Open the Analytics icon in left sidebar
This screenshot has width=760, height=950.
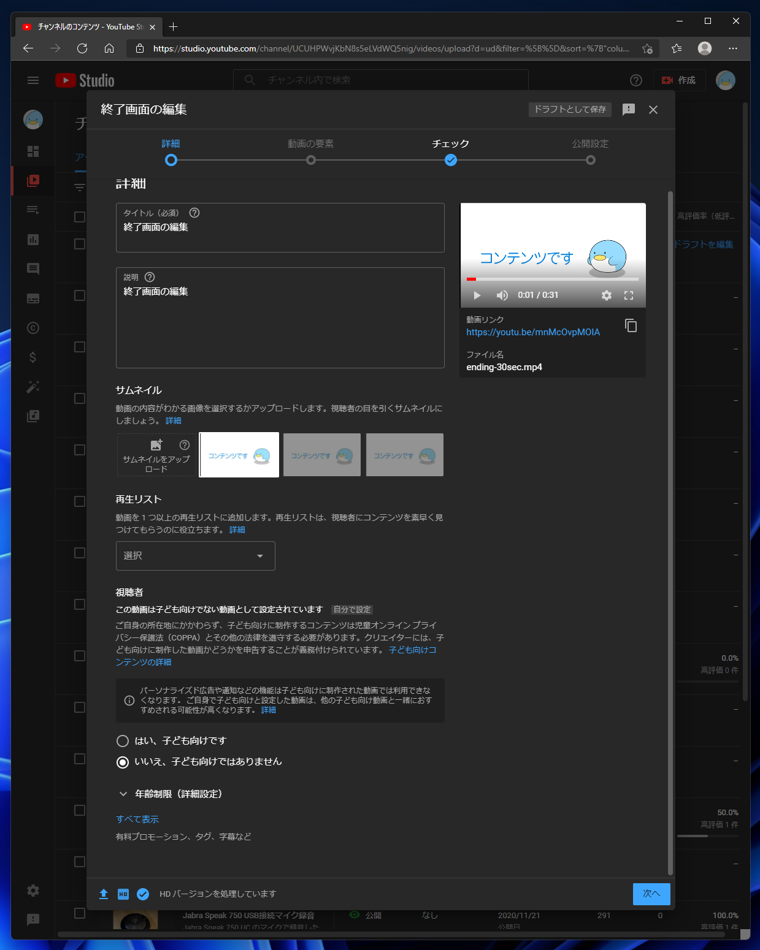(x=33, y=239)
